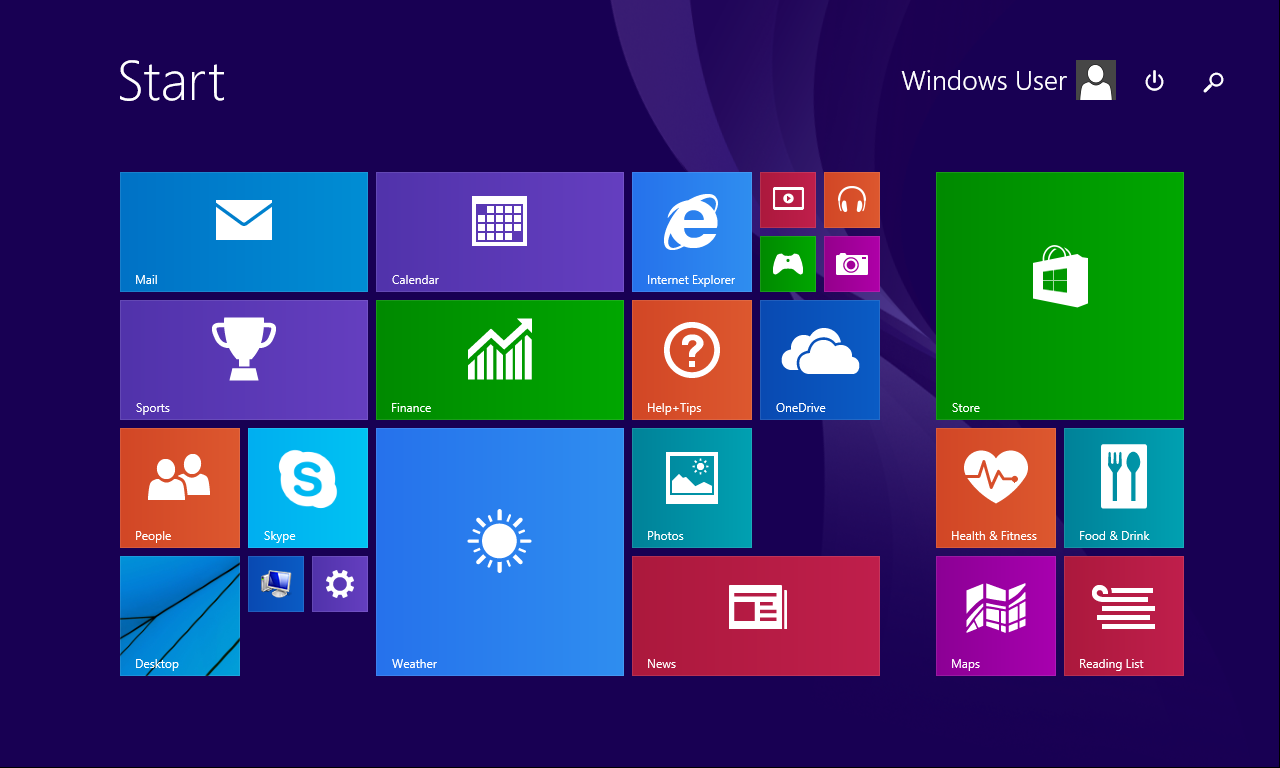The height and width of the screenshot is (768, 1280).
Task: Click the Windows User account picture
Action: (1096, 80)
